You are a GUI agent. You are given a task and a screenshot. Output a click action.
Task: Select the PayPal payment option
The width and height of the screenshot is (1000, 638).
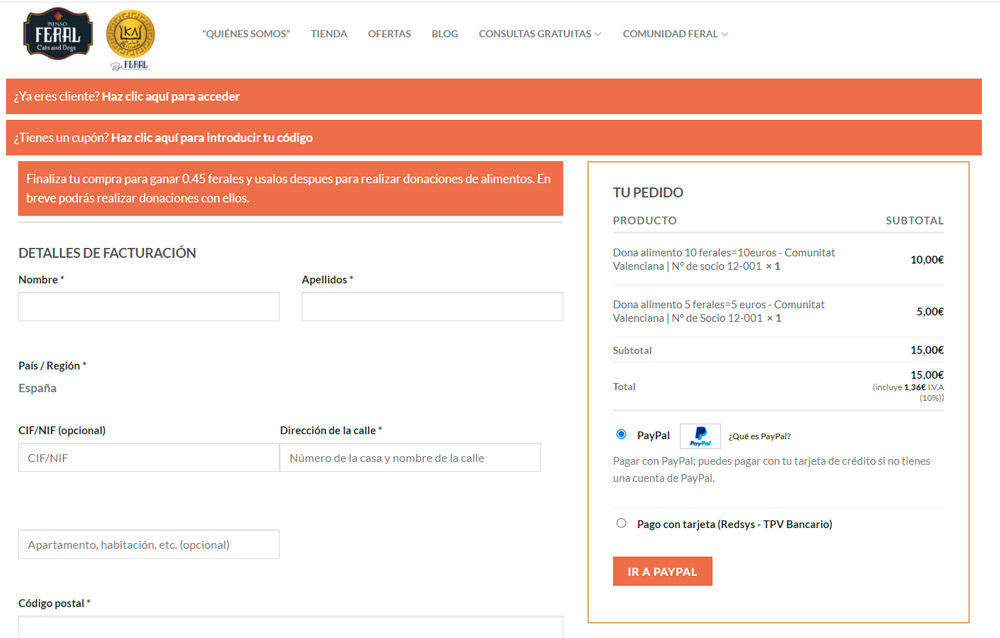(x=622, y=435)
